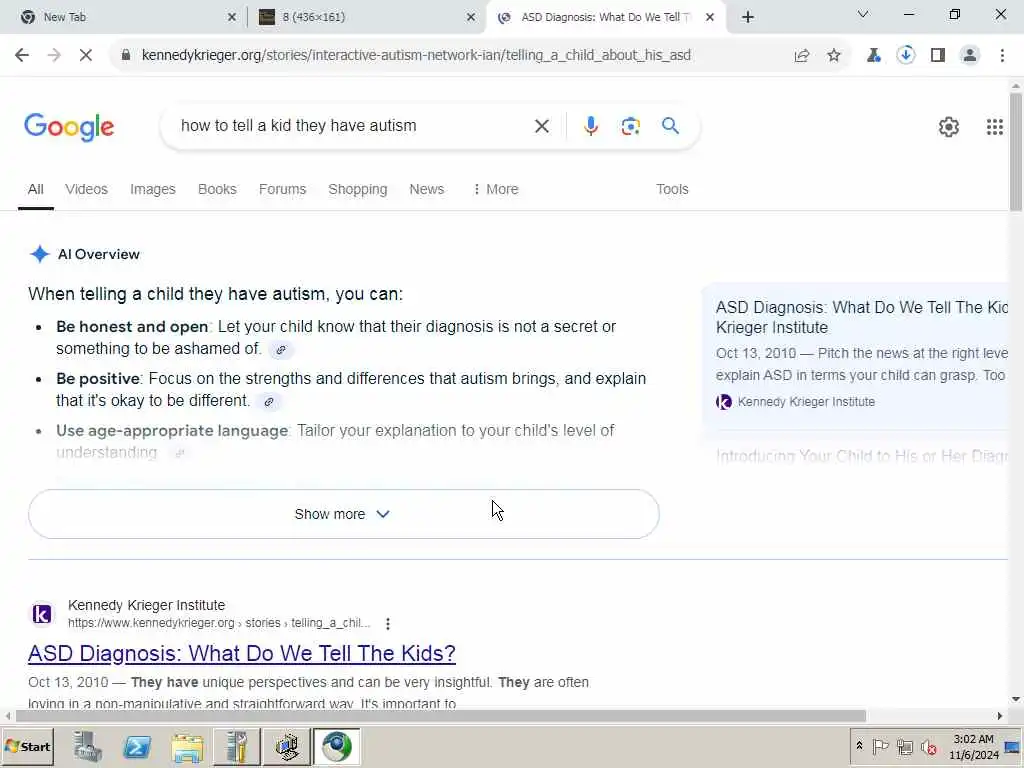Screen dimensions: 1024x768
Task: Close the ASD Diagnosis tab
Action: point(710,18)
